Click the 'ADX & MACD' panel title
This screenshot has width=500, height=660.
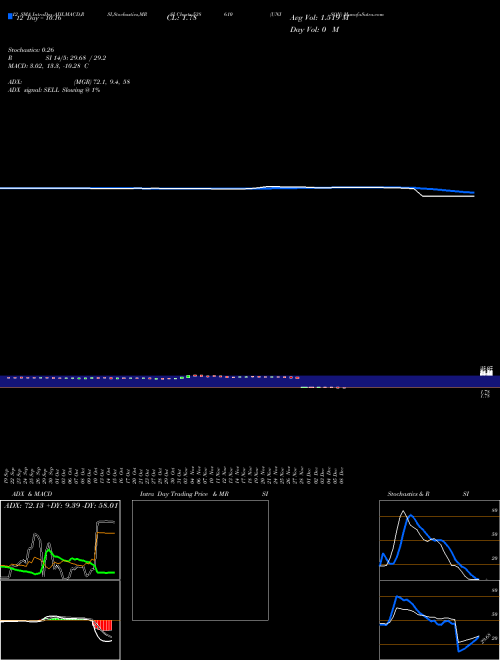point(32,494)
